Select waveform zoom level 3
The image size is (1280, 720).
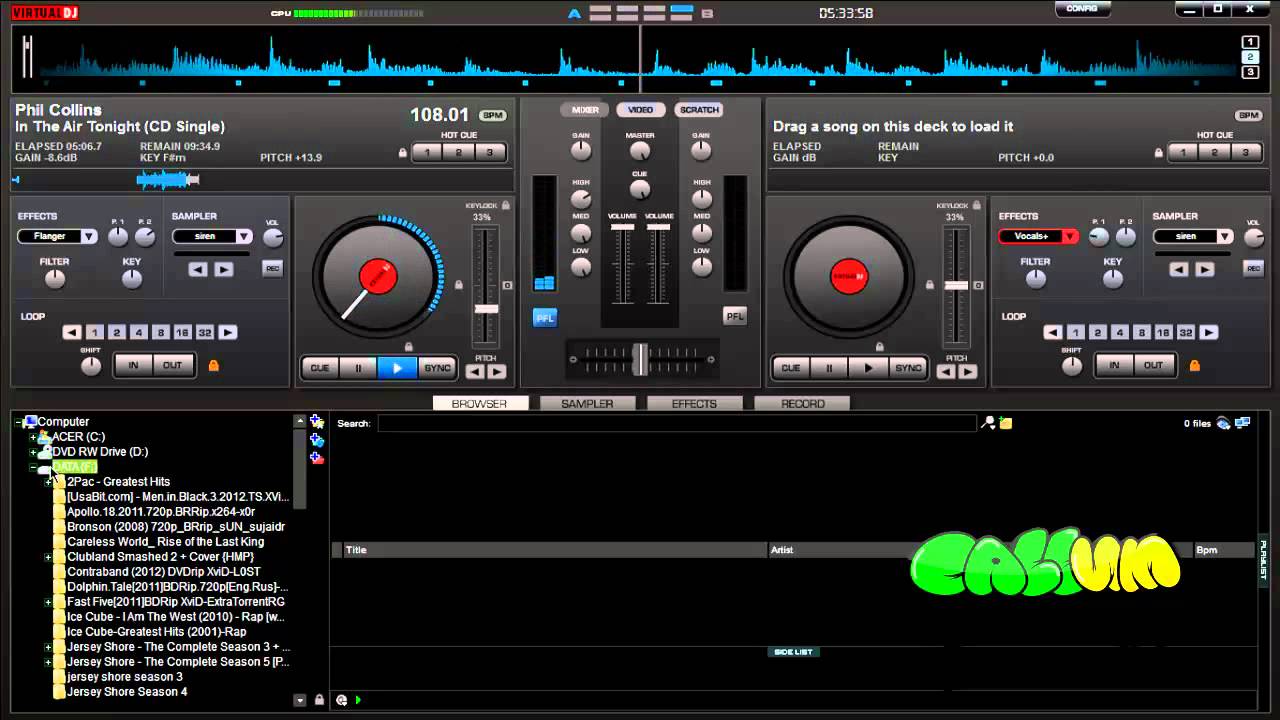click(x=1250, y=72)
